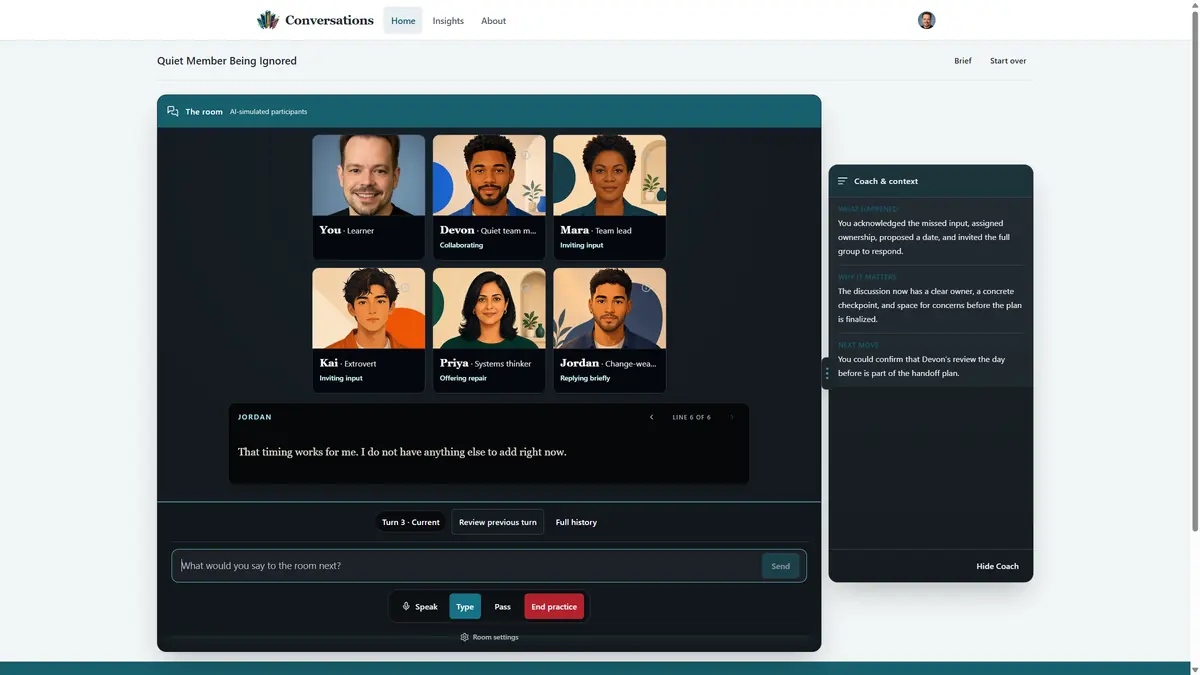The image size is (1200, 675).
Task: Click the 'WHAT HAPPENED' coach heading
Action: [868, 209]
